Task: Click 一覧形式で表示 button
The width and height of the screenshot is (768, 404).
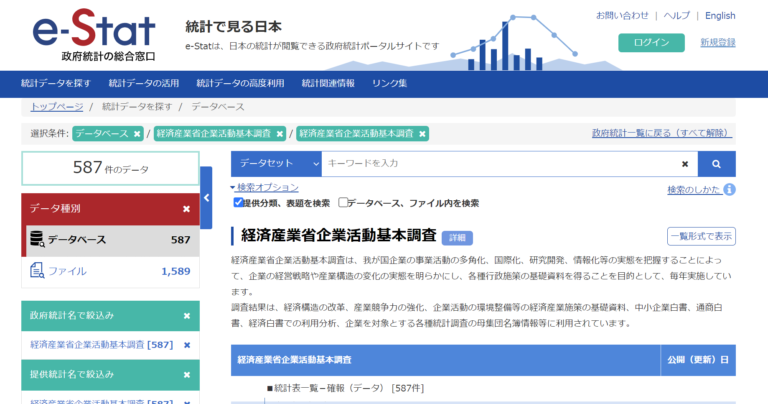Action: 701,236
